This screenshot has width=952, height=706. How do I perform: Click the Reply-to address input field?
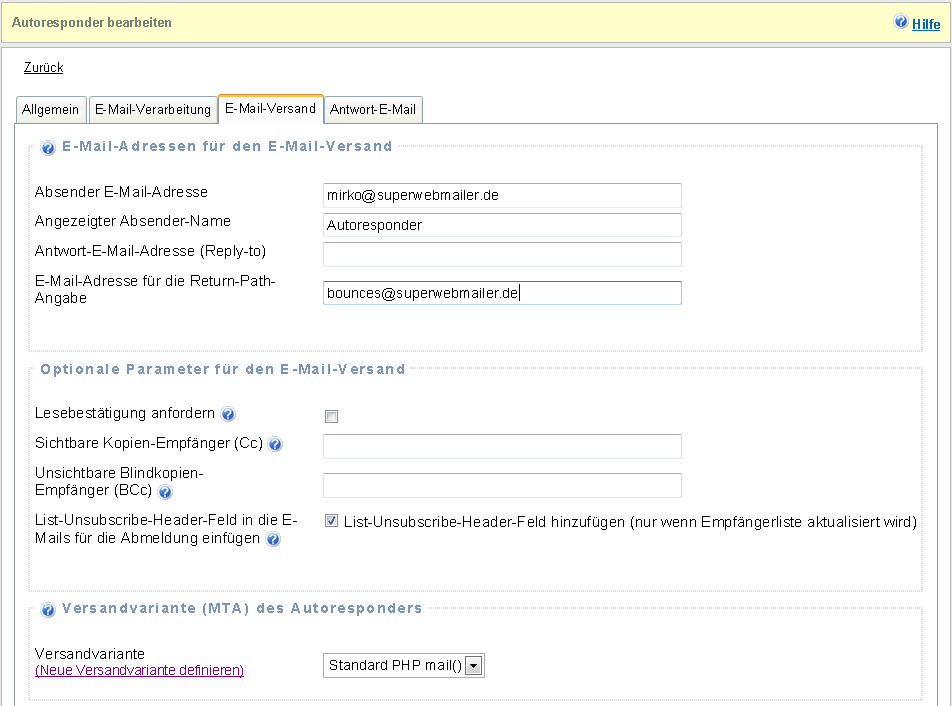tap(502, 254)
